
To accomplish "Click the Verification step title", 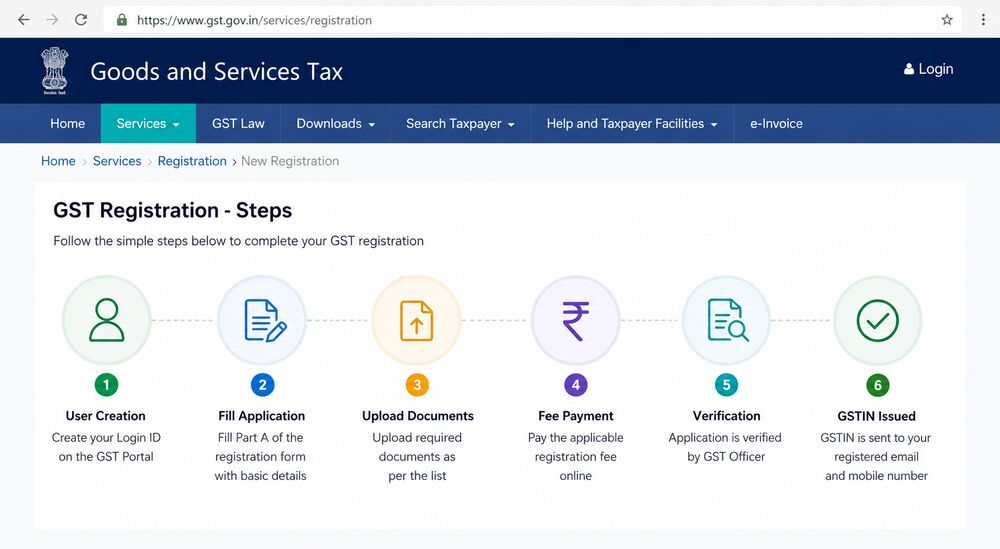I will pyautogui.click(x=726, y=416).
